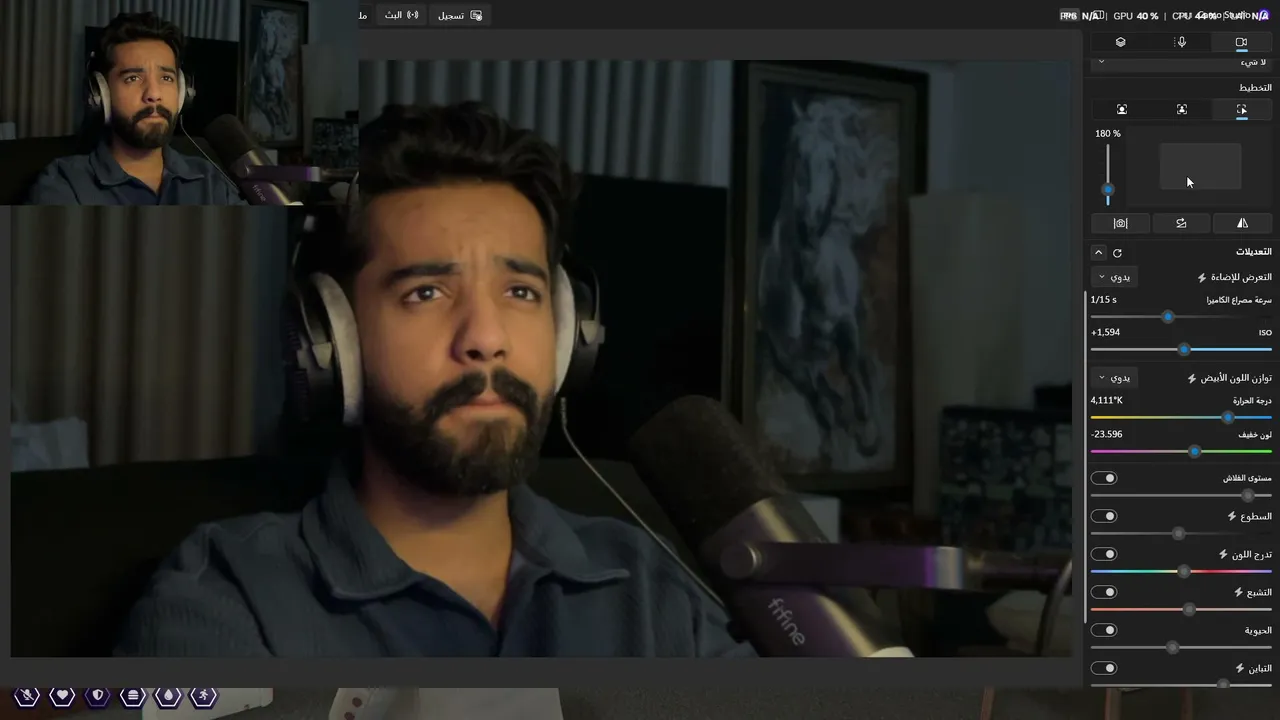Toggle the السطوع brightness switch

[1104, 516]
